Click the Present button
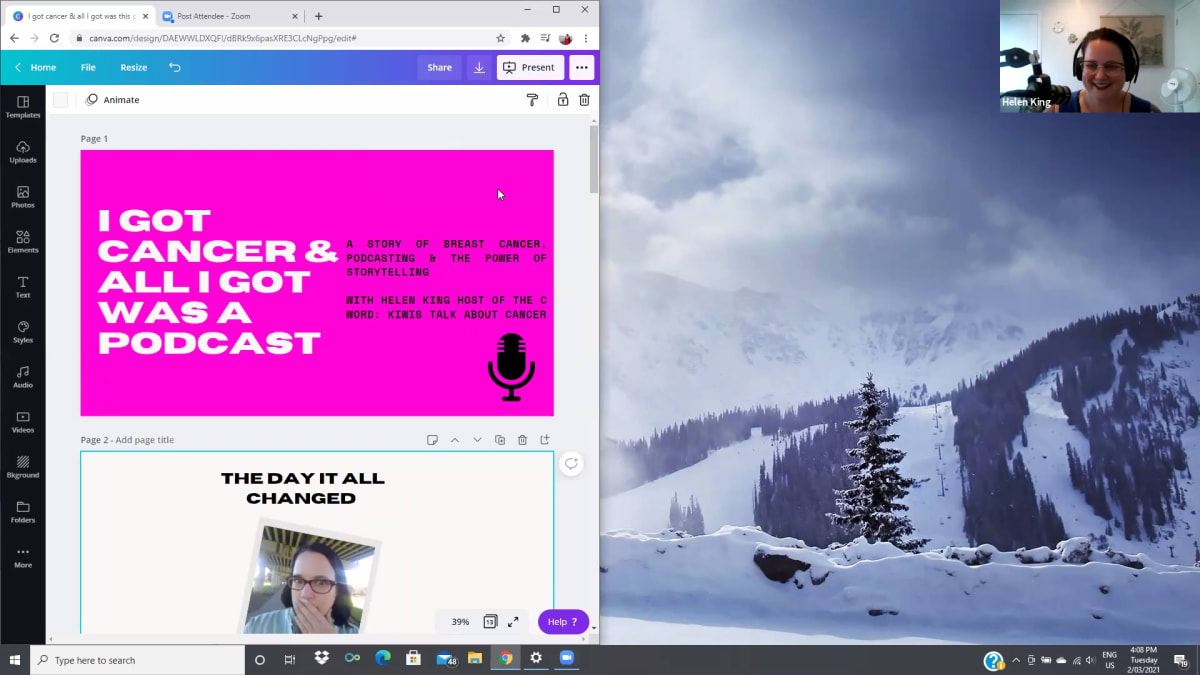This screenshot has height=675, width=1200. tap(530, 67)
